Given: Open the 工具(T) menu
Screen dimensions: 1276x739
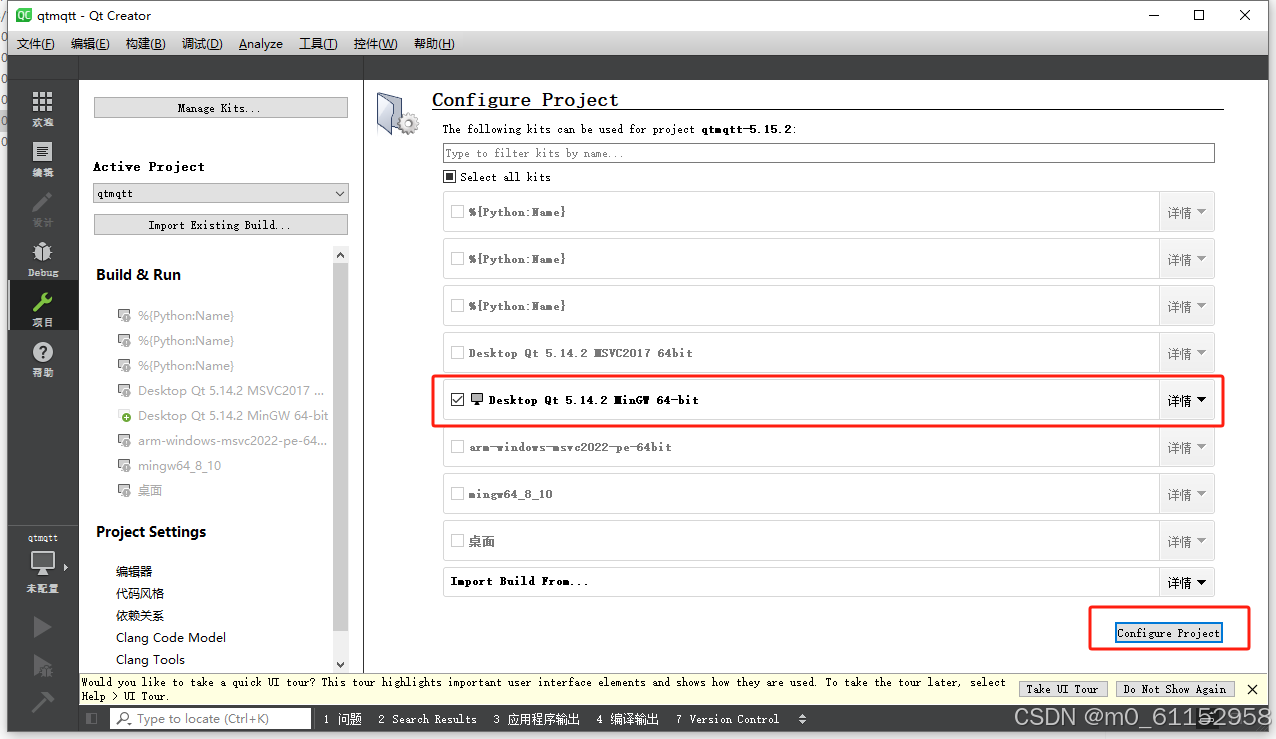Looking at the screenshot, I should pyautogui.click(x=317, y=43).
